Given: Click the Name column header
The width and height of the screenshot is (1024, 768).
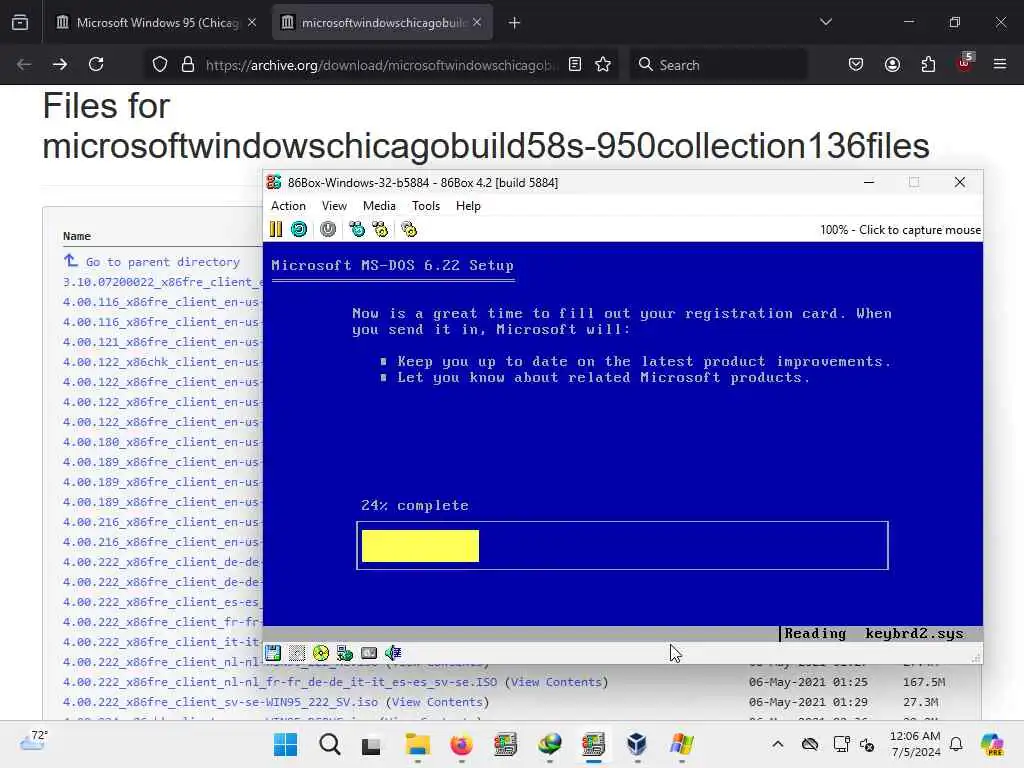Looking at the screenshot, I should coord(77,236).
